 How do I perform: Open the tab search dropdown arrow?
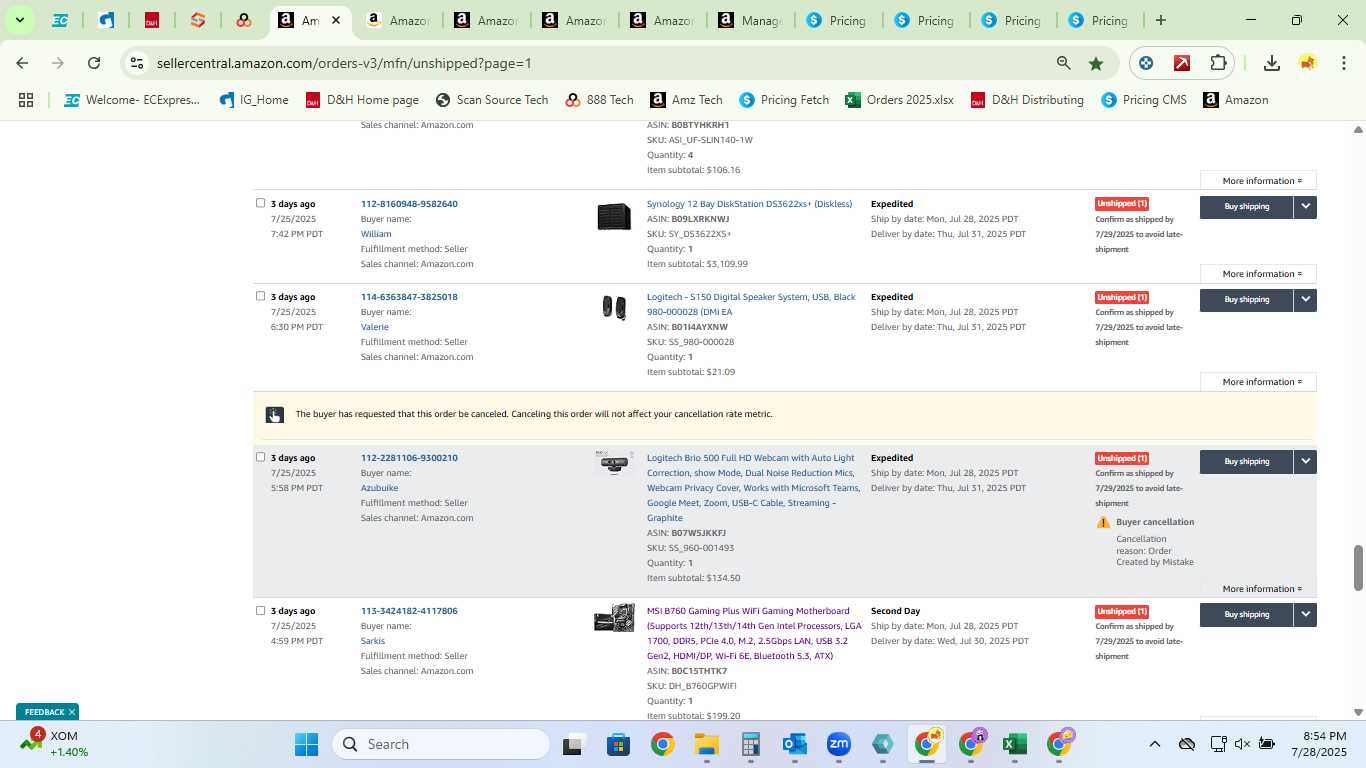point(19,20)
